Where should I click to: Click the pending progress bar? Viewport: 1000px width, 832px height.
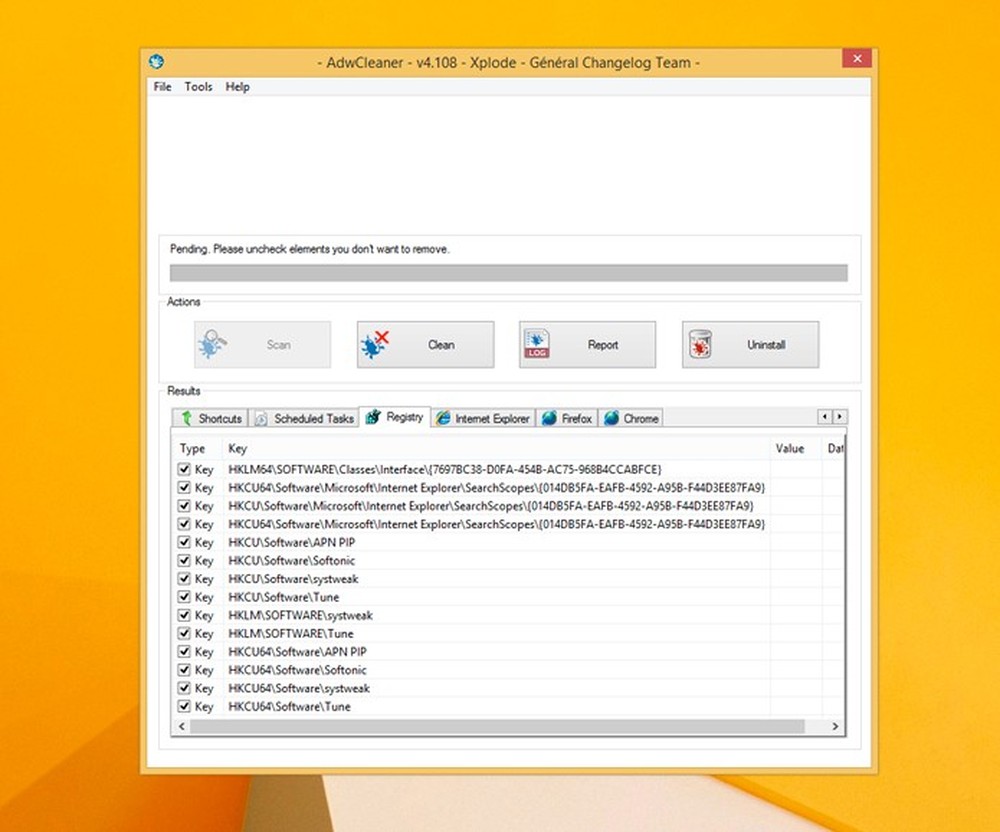510,269
